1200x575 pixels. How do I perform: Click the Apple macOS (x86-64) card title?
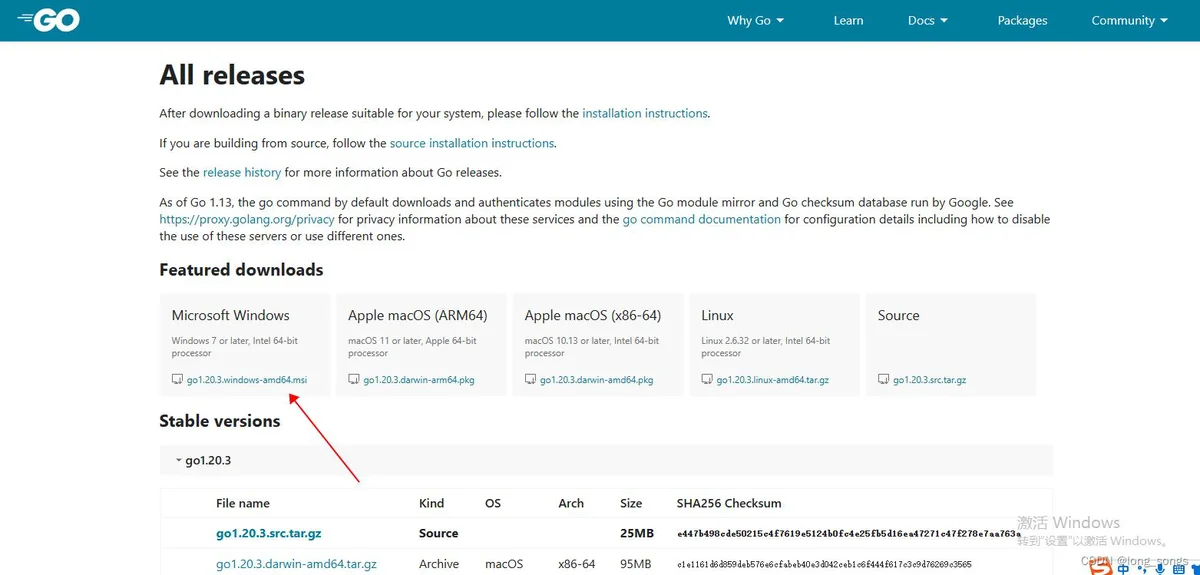593,315
